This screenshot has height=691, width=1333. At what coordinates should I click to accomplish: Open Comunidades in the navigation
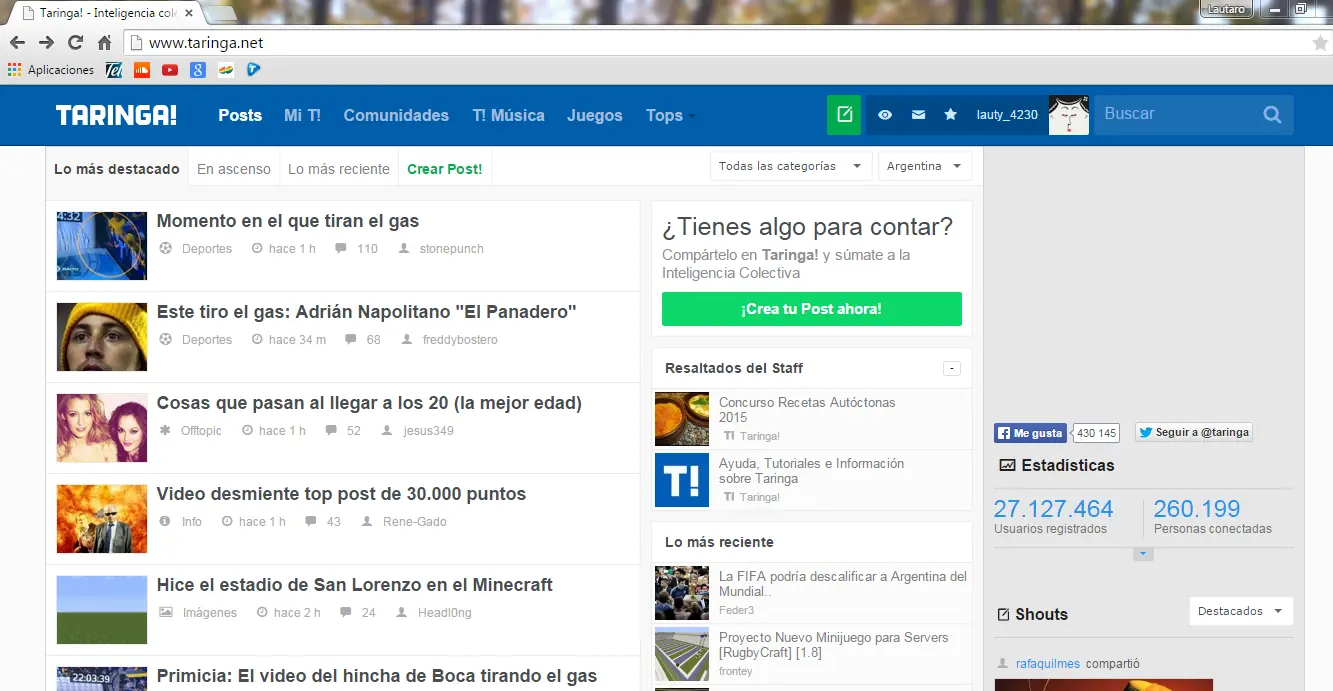pyautogui.click(x=396, y=115)
